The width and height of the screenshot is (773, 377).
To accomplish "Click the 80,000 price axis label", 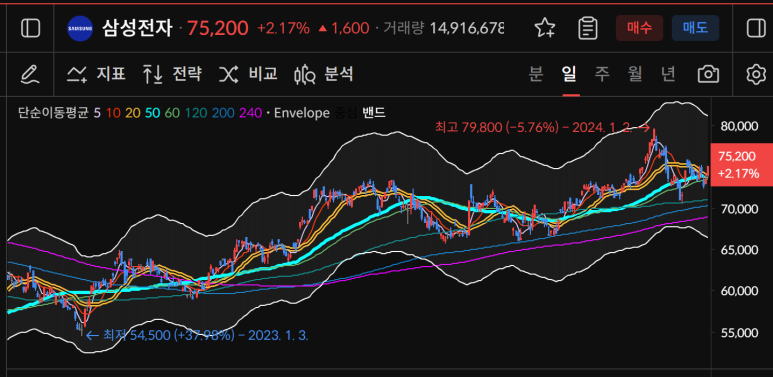I will (x=738, y=126).
